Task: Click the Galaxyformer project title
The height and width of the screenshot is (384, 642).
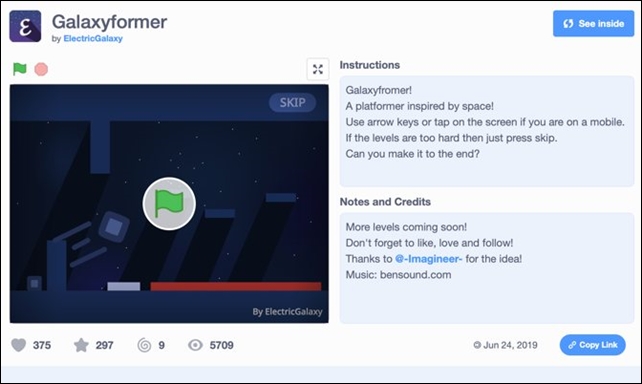Action: (x=109, y=22)
